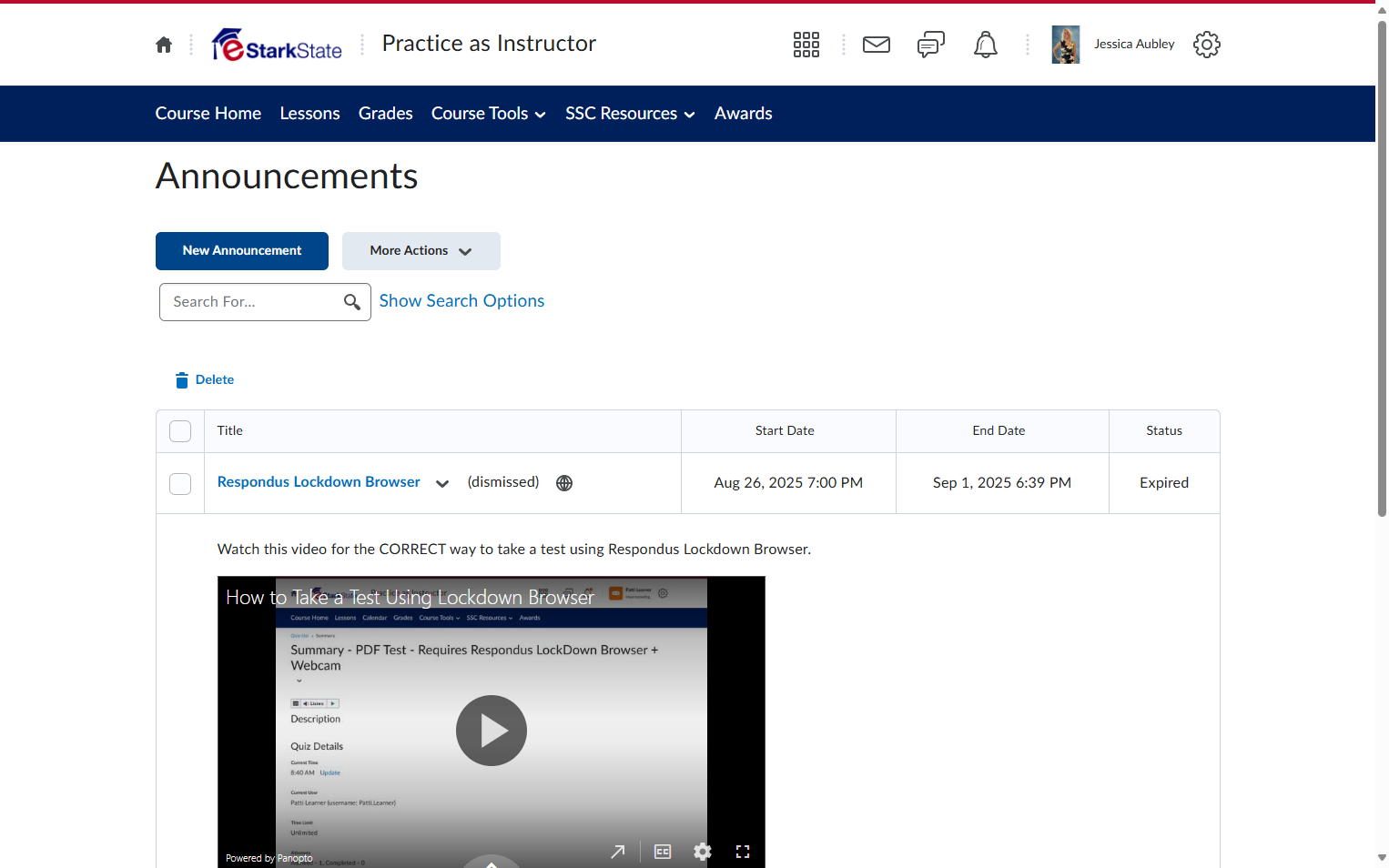Click Jessica Aubley's profile picture
Image resolution: width=1389 pixels, height=868 pixels.
point(1066,45)
